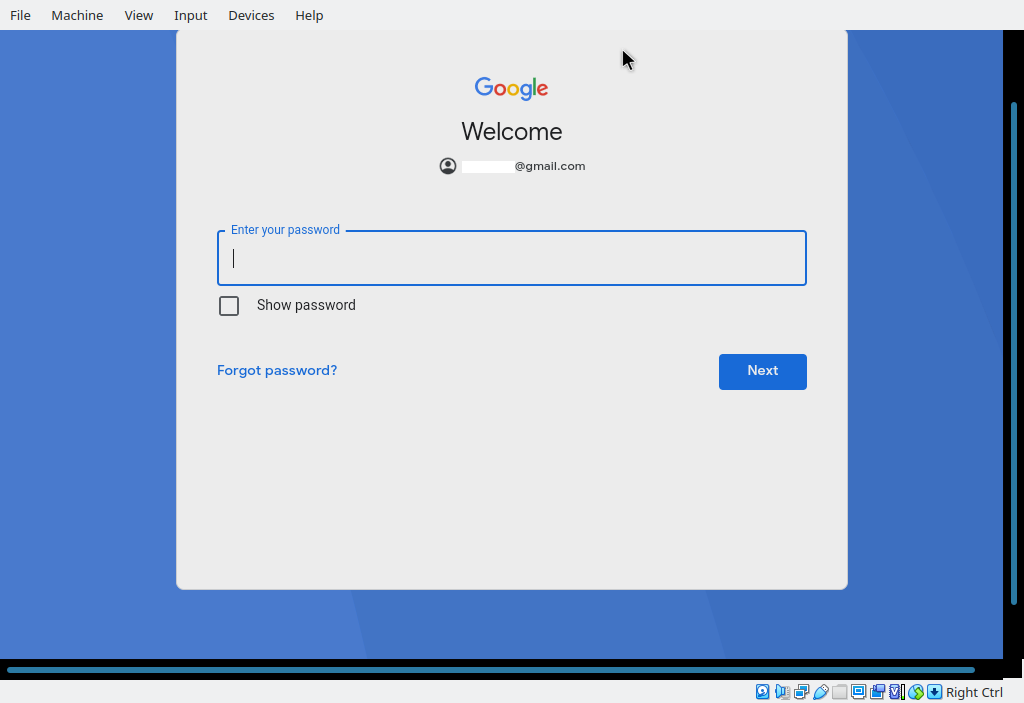Click the Show password label

pyautogui.click(x=306, y=305)
